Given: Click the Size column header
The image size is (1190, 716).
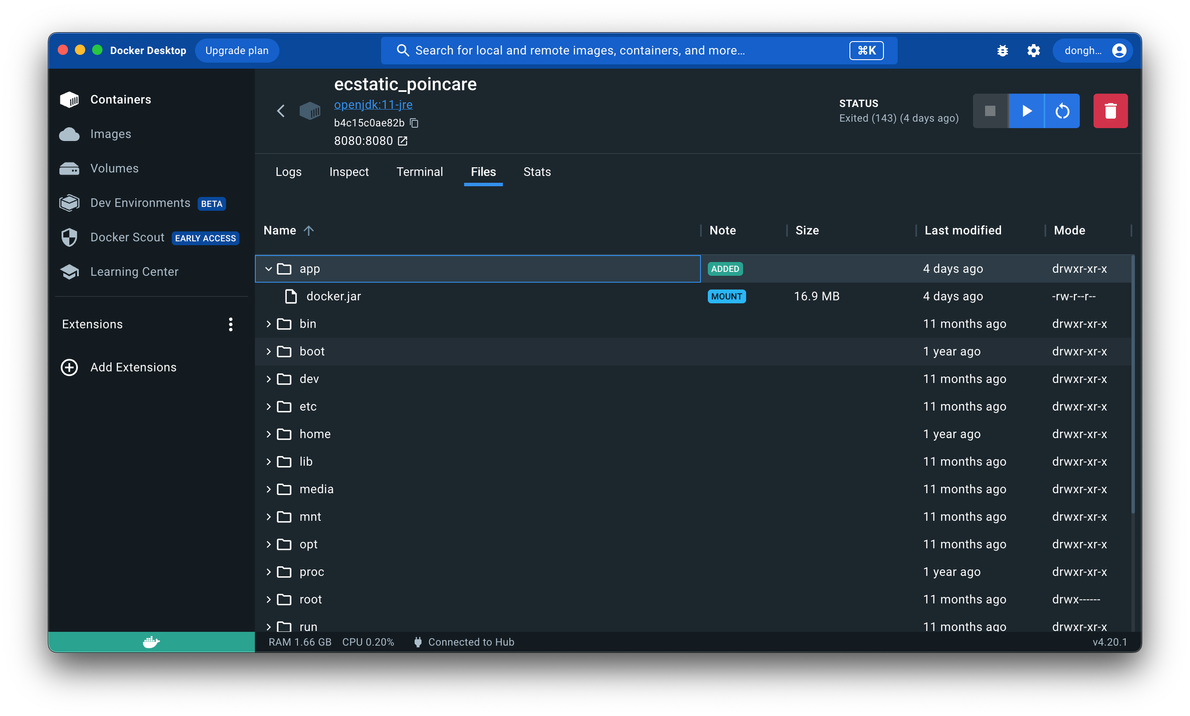Looking at the screenshot, I should [808, 231].
